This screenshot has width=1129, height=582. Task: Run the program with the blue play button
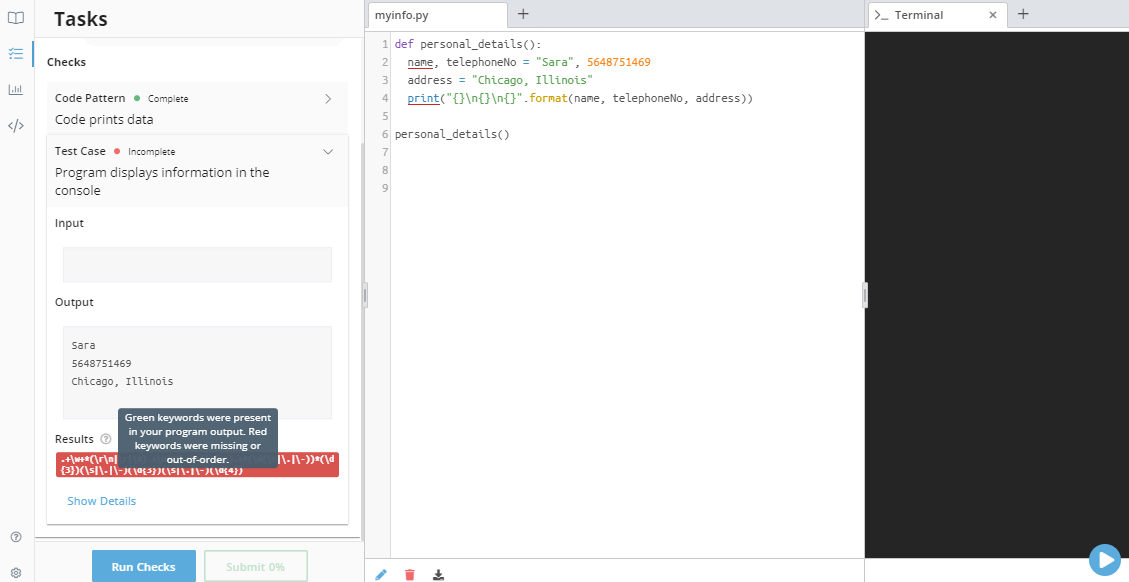pos(1104,560)
